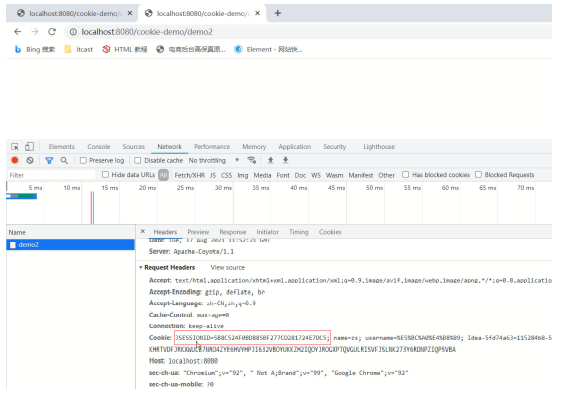Image resolution: width=561 pixels, height=397 pixels.
Task: Switch to the Application panel tab
Action: [x=295, y=147]
